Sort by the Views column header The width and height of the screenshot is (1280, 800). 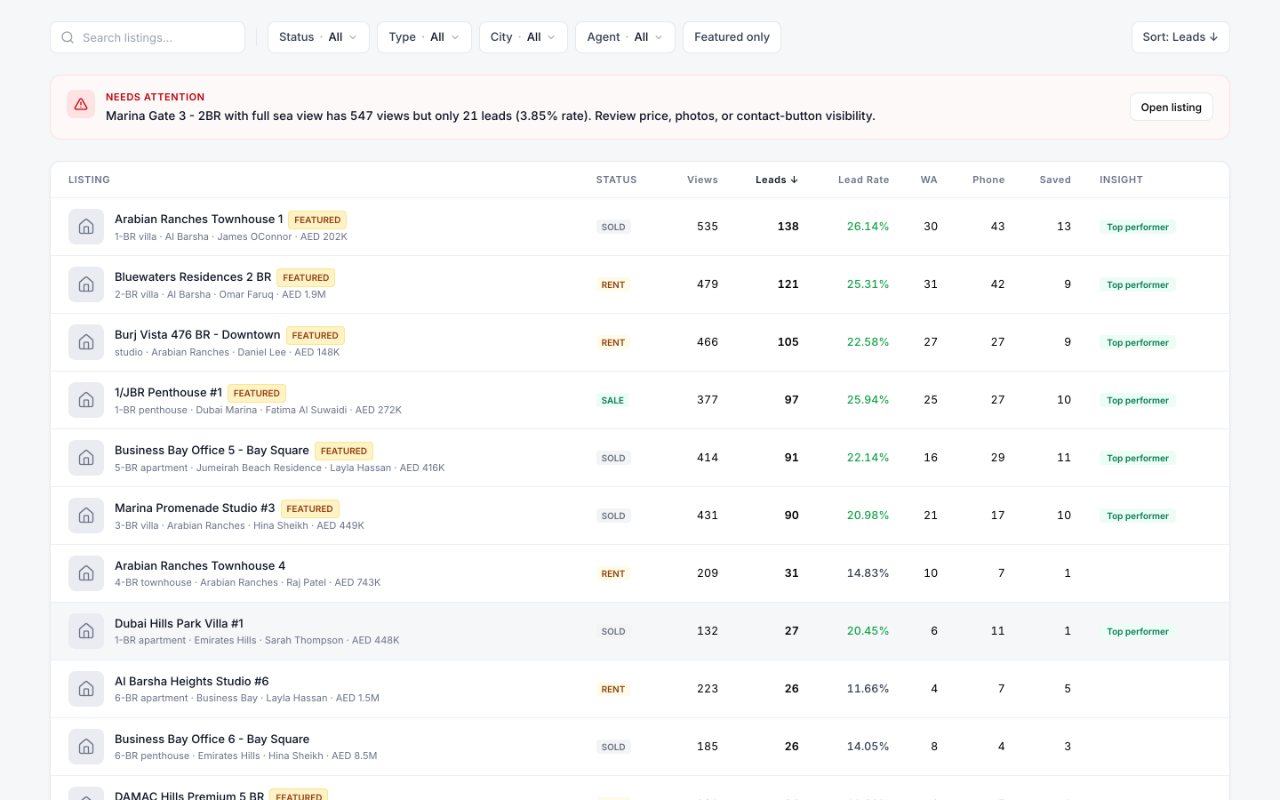[702, 180]
